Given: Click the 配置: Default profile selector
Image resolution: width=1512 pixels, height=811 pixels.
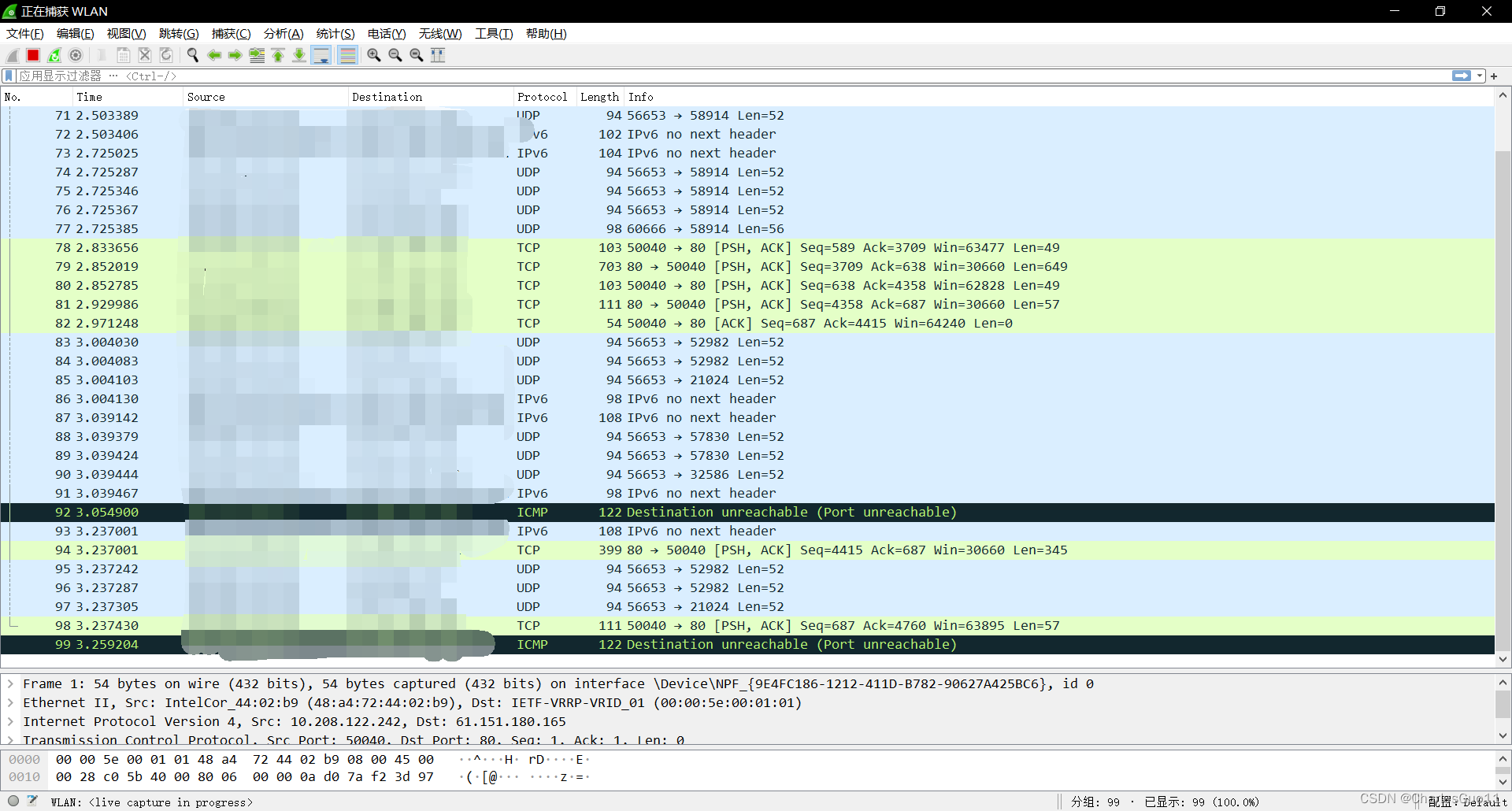Looking at the screenshot, I should tap(1467, 802).
